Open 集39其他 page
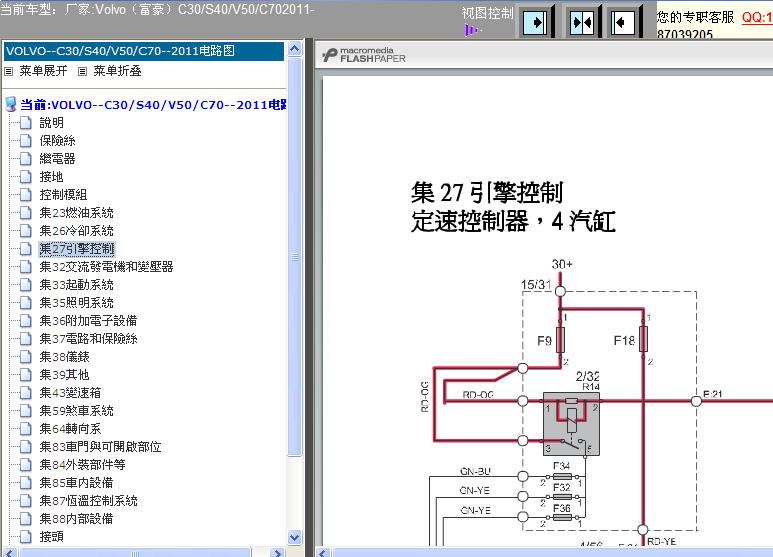The width and height of the screenshot is (773, 557). pos(65,375)
